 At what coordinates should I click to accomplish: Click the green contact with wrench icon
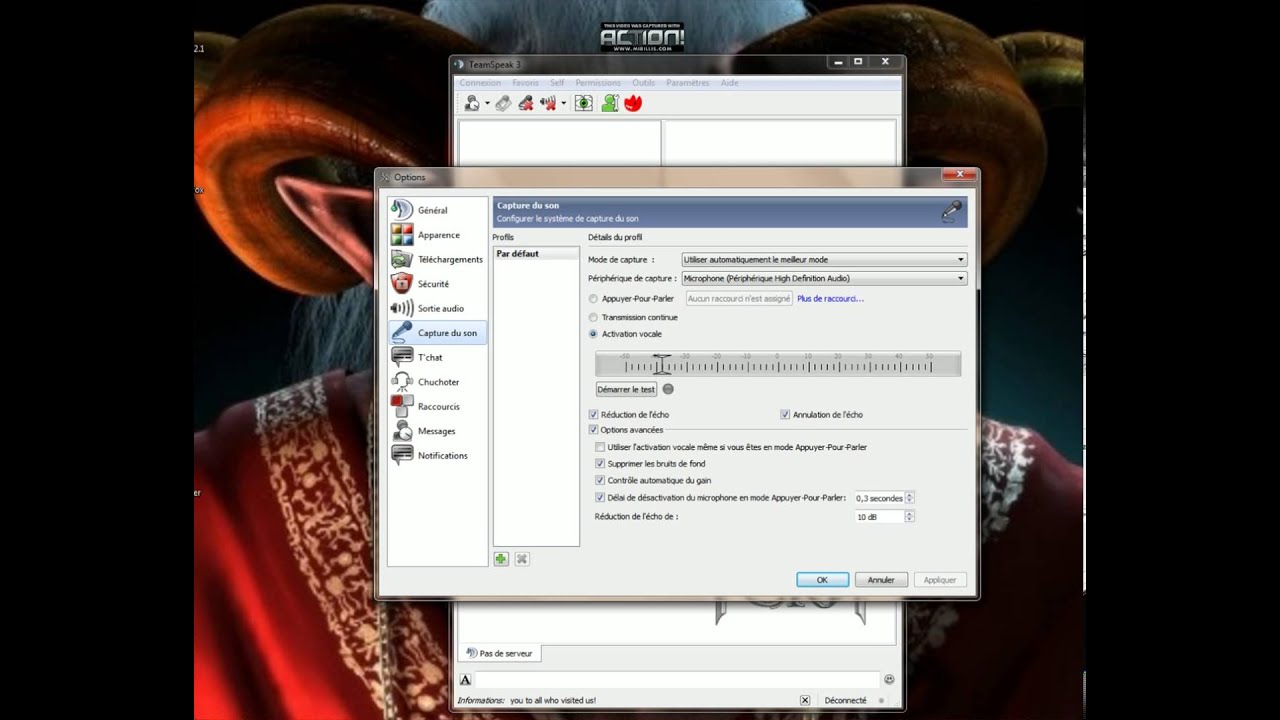pos(609,103)
